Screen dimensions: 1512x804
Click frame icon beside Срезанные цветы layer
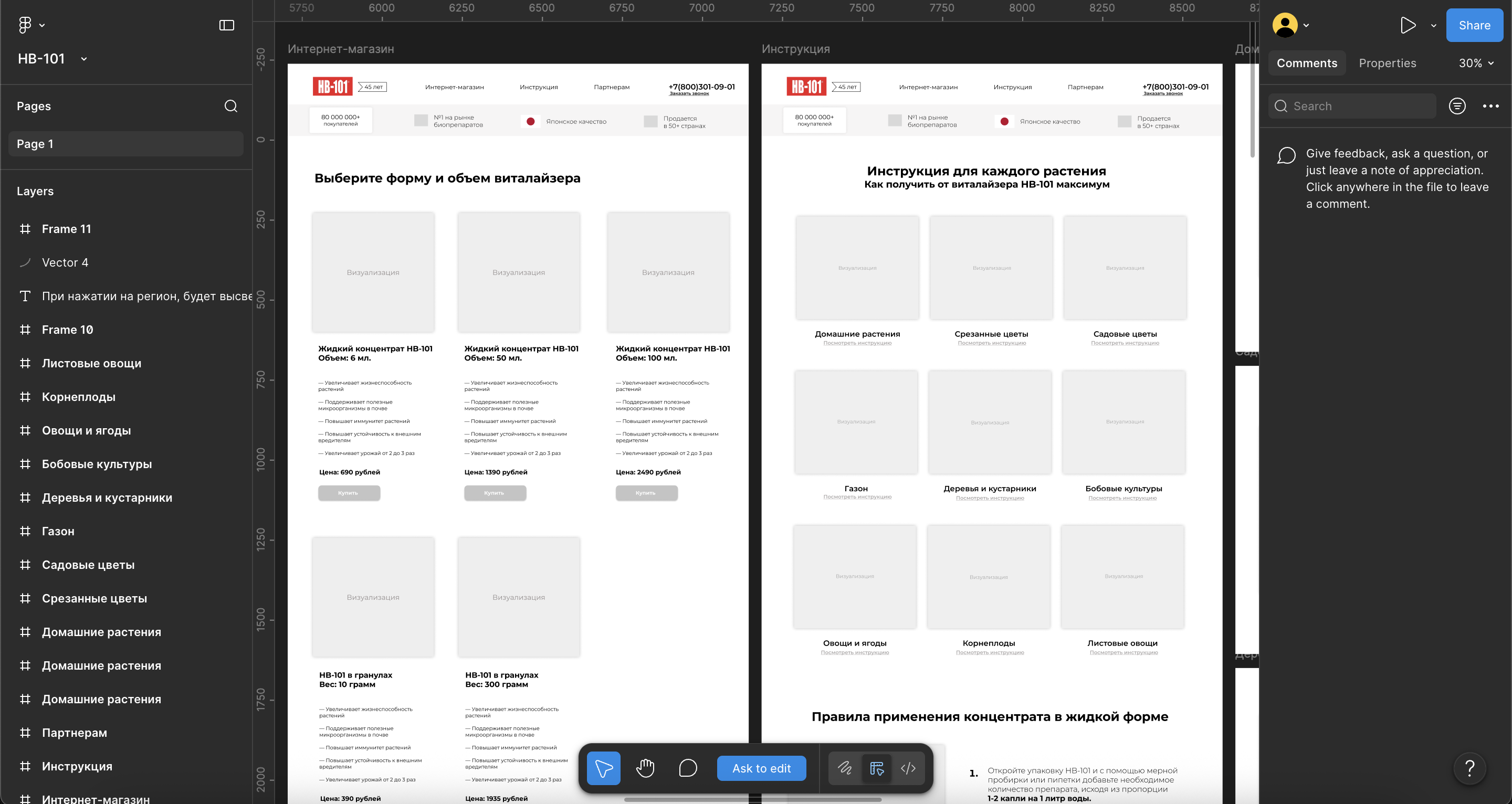coord(25,598)
